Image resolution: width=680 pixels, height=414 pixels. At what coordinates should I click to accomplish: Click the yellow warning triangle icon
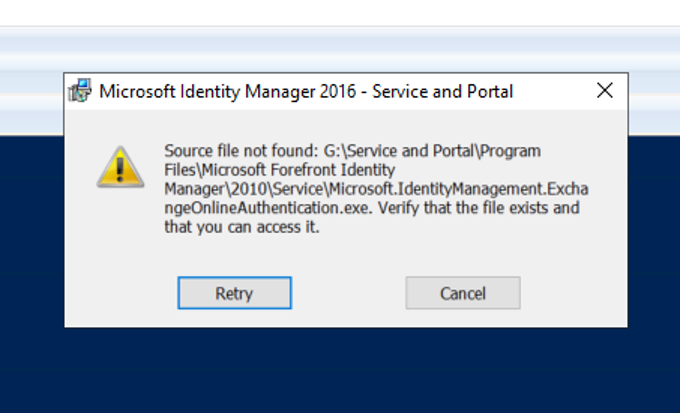tap(120, 167)
